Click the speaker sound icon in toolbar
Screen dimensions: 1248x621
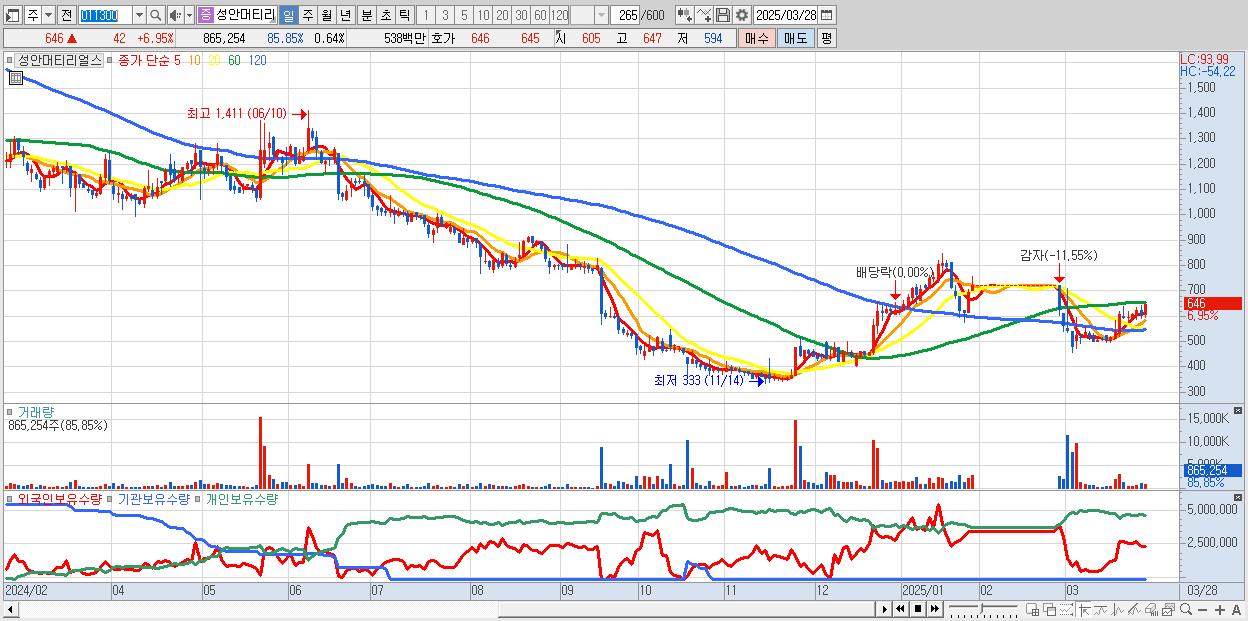175,15
